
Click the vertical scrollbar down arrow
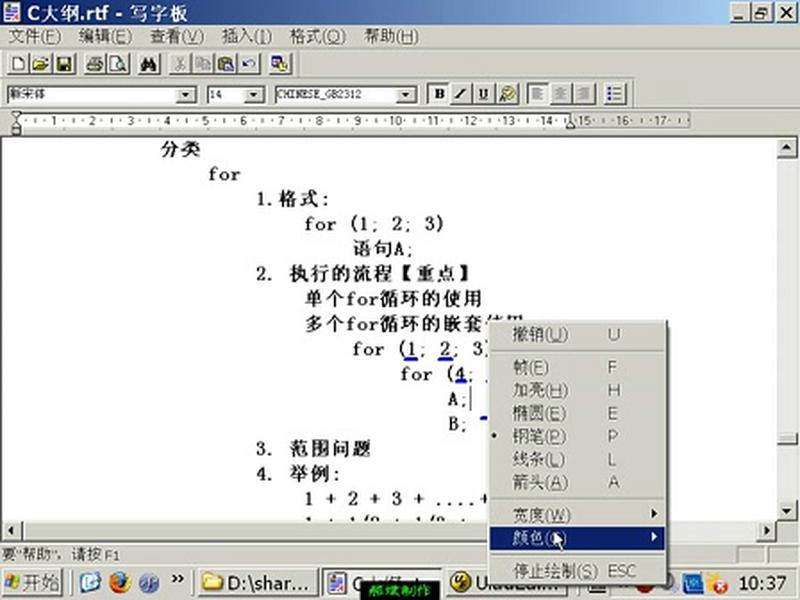coord(786,511)
